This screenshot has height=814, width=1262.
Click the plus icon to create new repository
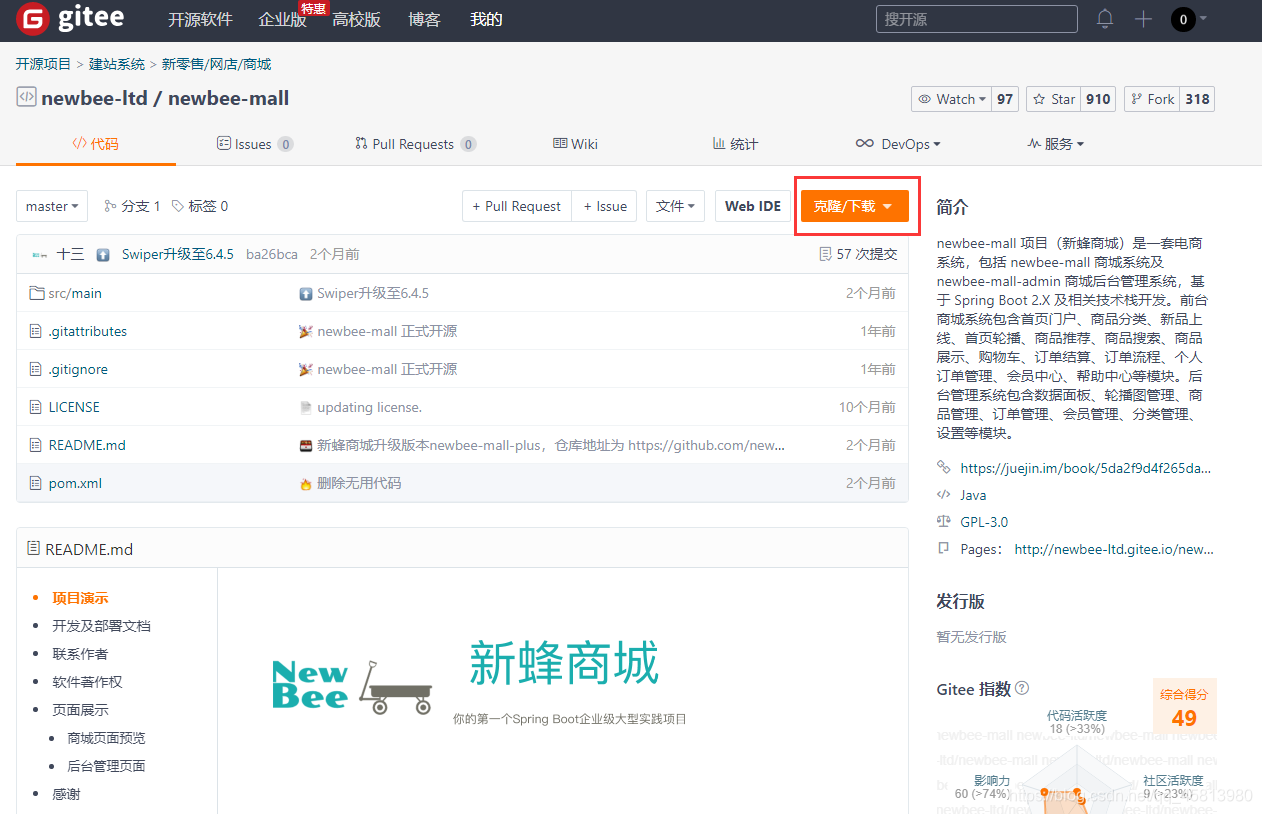click(1142, 18)
